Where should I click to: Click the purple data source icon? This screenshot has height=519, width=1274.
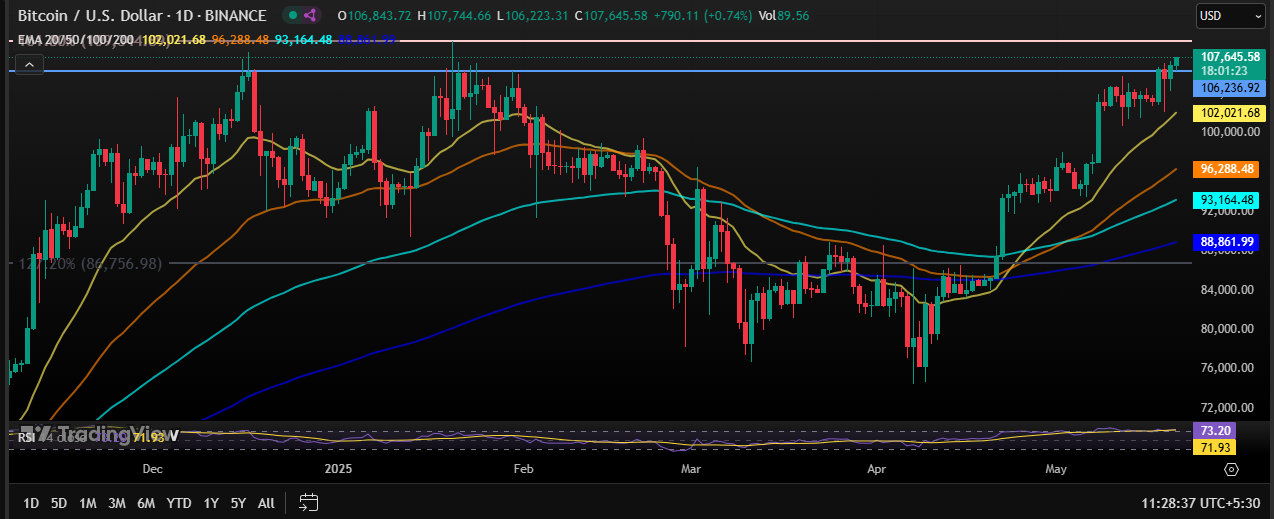click(310, 15)
